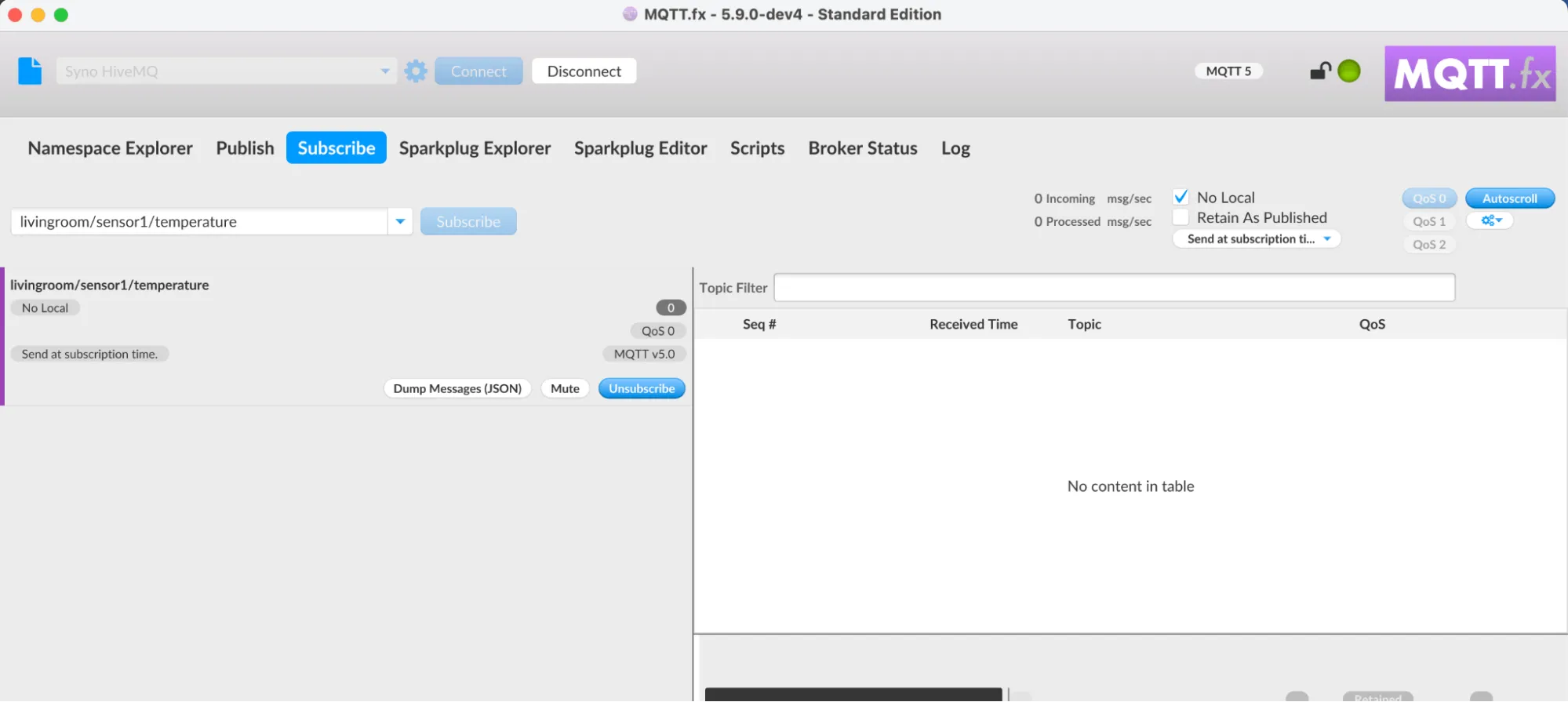Click the topic input field
Viewport: 1568px width, 702px height.
pyautogui.click(x=199, y=222)
